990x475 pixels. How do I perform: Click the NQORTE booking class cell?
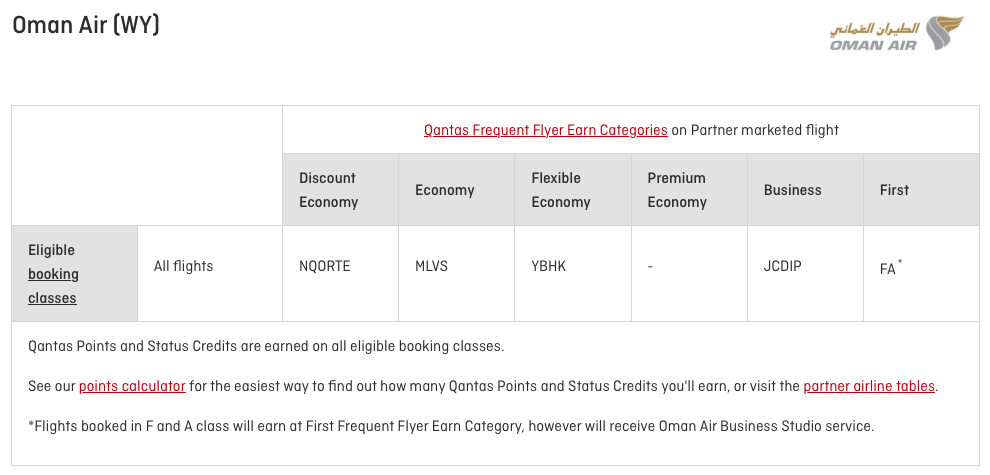[x=325, y=267]
